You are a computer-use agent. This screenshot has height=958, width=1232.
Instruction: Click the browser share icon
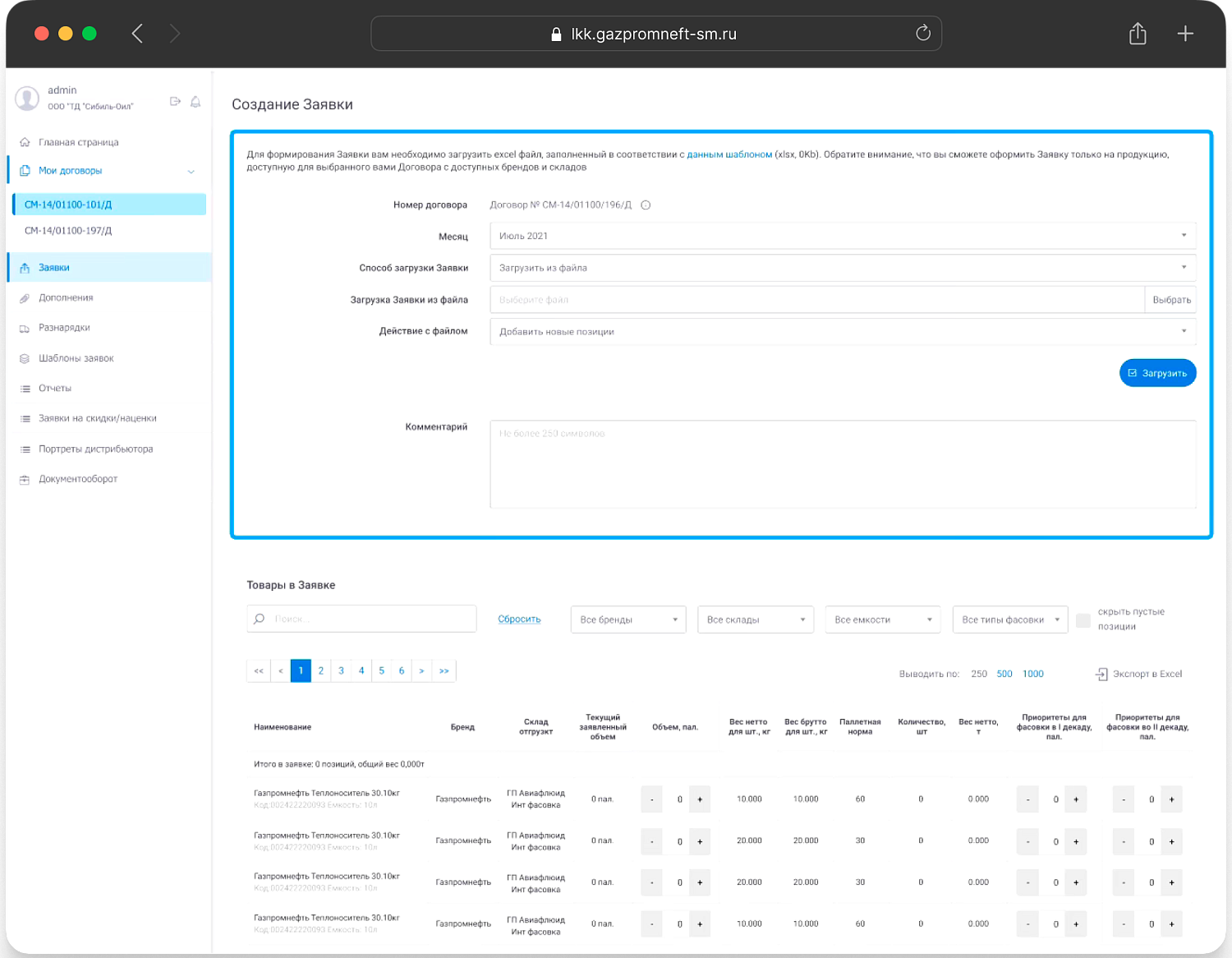pos(1138,34)
